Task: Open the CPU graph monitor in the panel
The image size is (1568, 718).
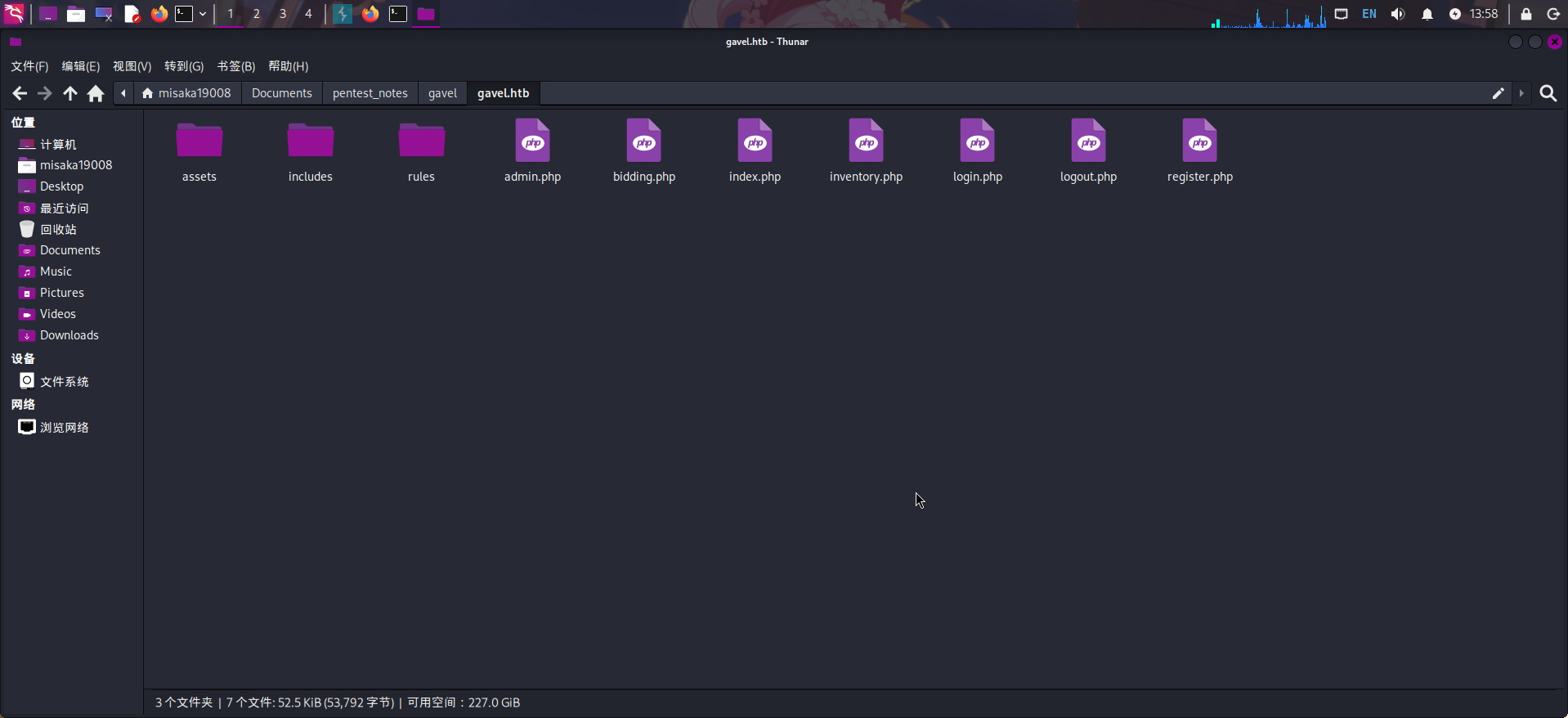Action: point(1269,15)
